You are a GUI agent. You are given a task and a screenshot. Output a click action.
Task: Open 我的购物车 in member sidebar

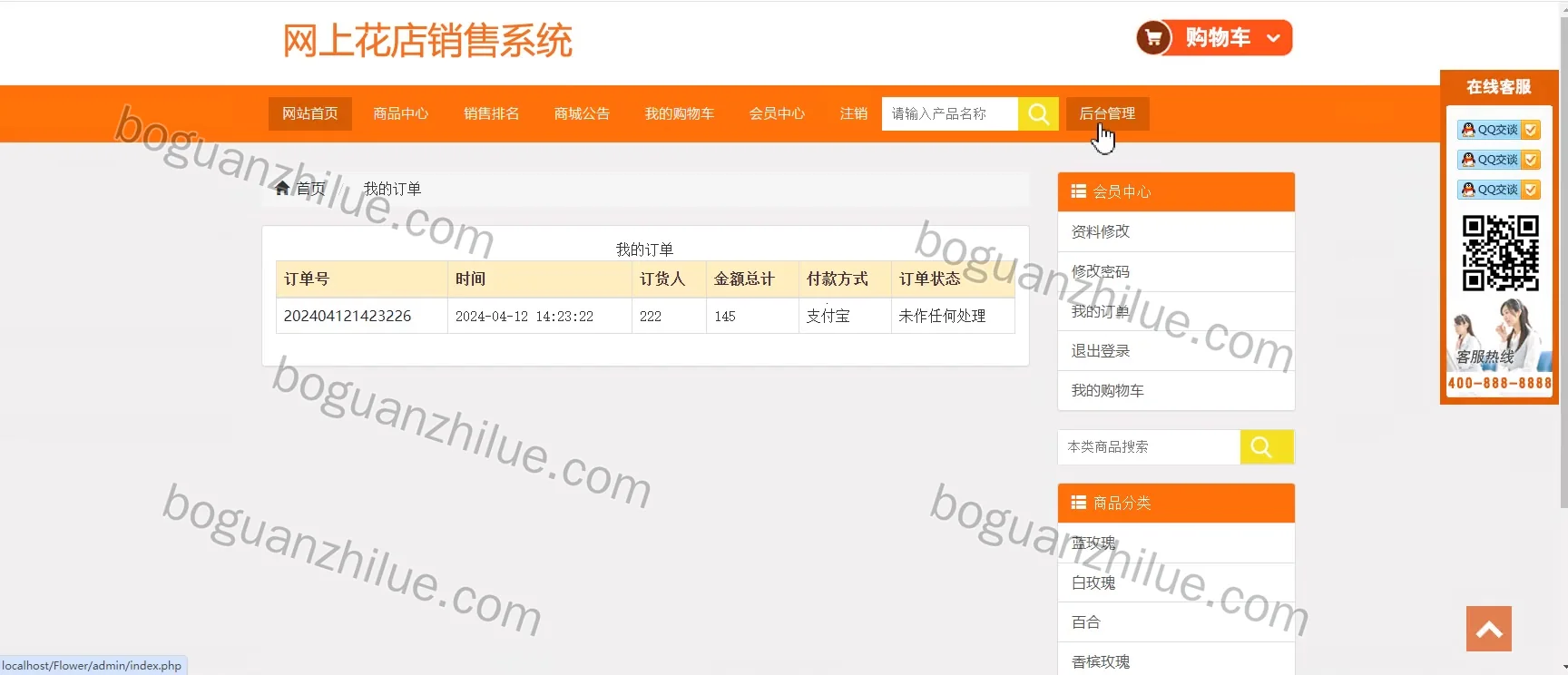[1176, 390]
